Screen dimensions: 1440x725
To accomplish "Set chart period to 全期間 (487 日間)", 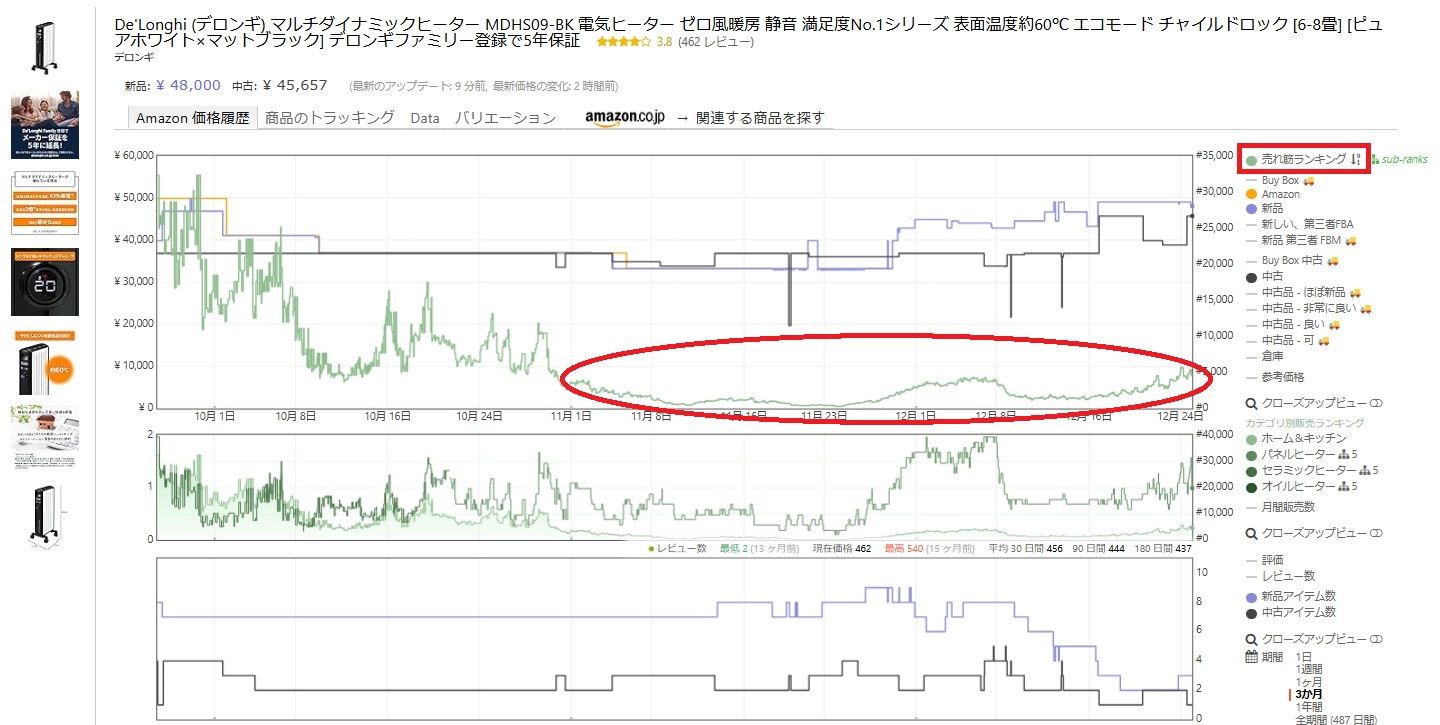I will point(1335,718).
